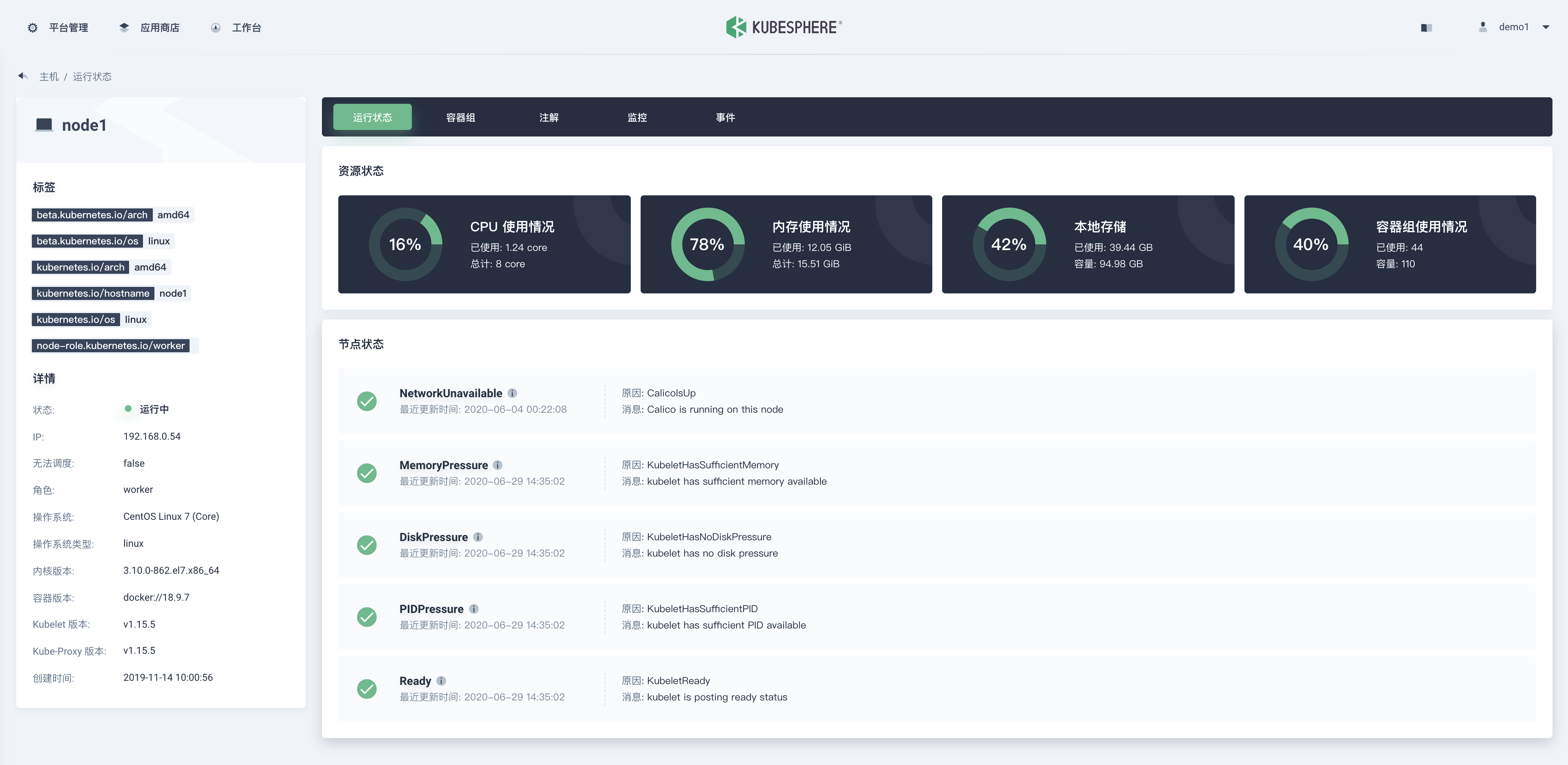This screenshot has width=1568, height=765.
Task: Click the back arrow beside 主机
Action: 23,76
